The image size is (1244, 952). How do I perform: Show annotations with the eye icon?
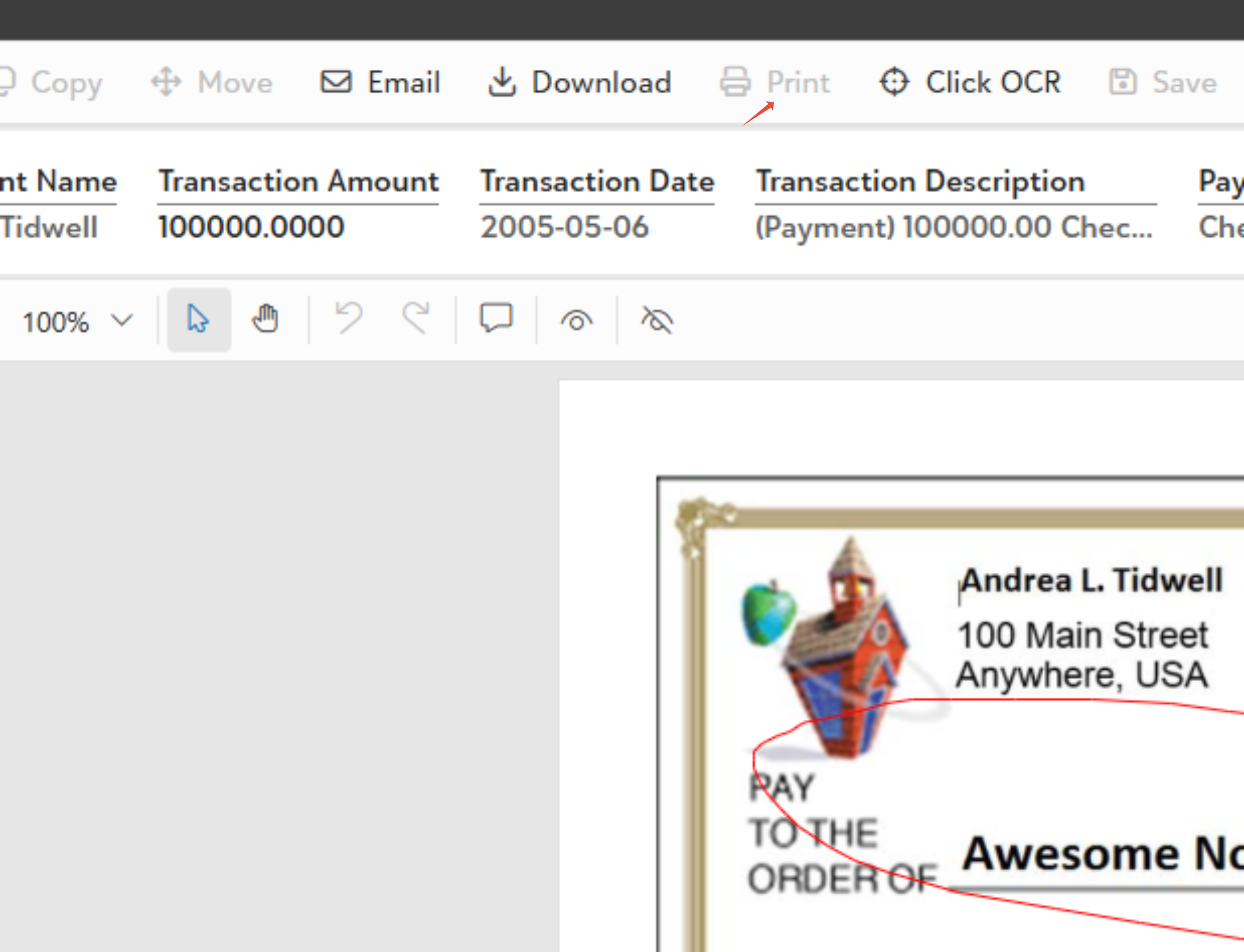576,320
